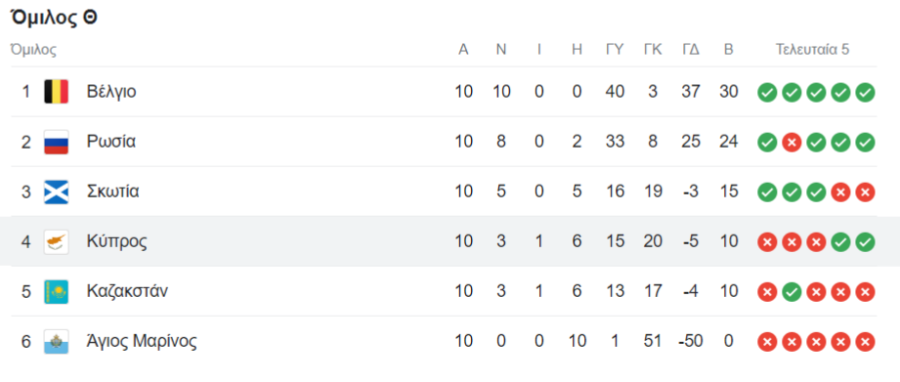Image resolution: width=900 pixels, height=382 pixels.
Task: Select the Σκωτία team name
Action: (x=113, y=192)
